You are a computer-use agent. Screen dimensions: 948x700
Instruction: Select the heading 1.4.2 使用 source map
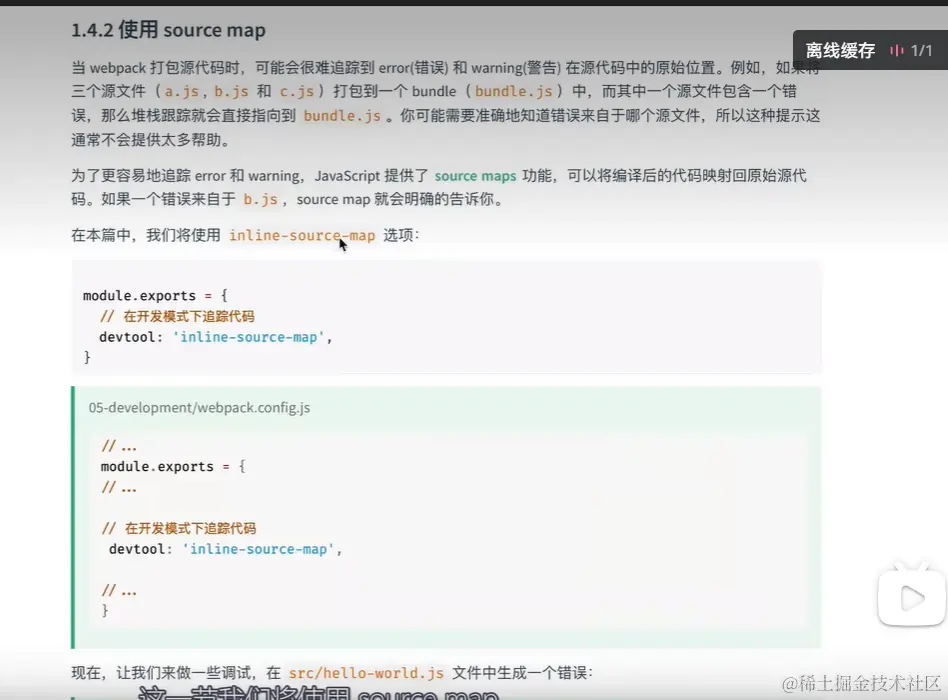click(166, 30)
